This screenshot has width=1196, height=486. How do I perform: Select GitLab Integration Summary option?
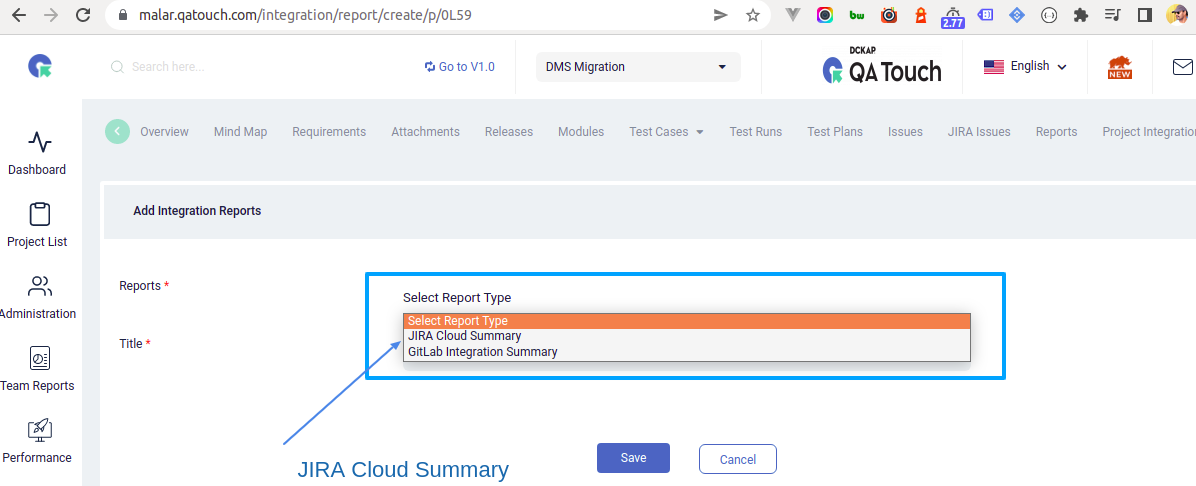(x=686, y=352)
